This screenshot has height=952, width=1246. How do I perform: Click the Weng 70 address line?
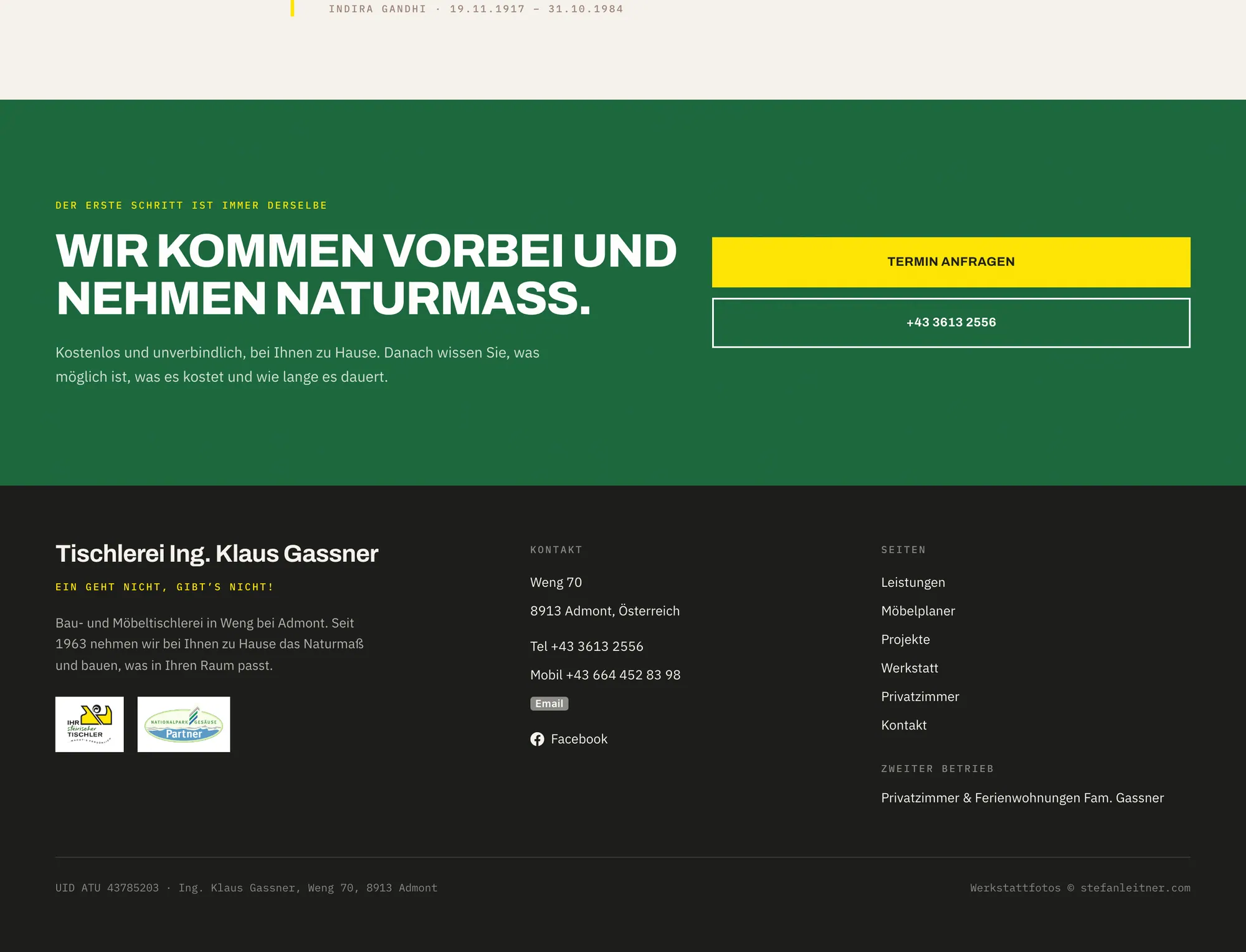(556, 583)
